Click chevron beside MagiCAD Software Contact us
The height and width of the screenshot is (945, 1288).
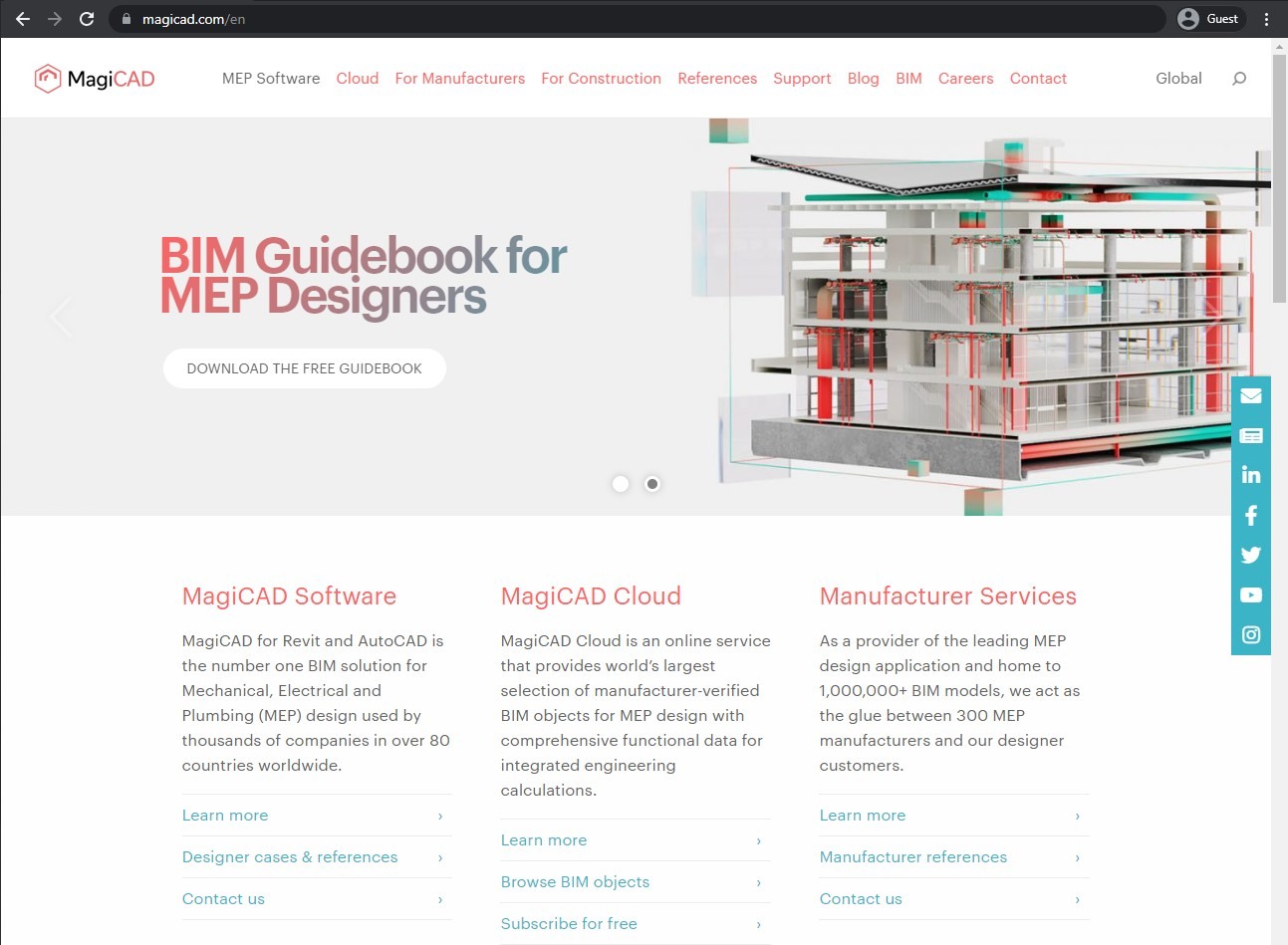pyautogui.click(x=440, y=899)
